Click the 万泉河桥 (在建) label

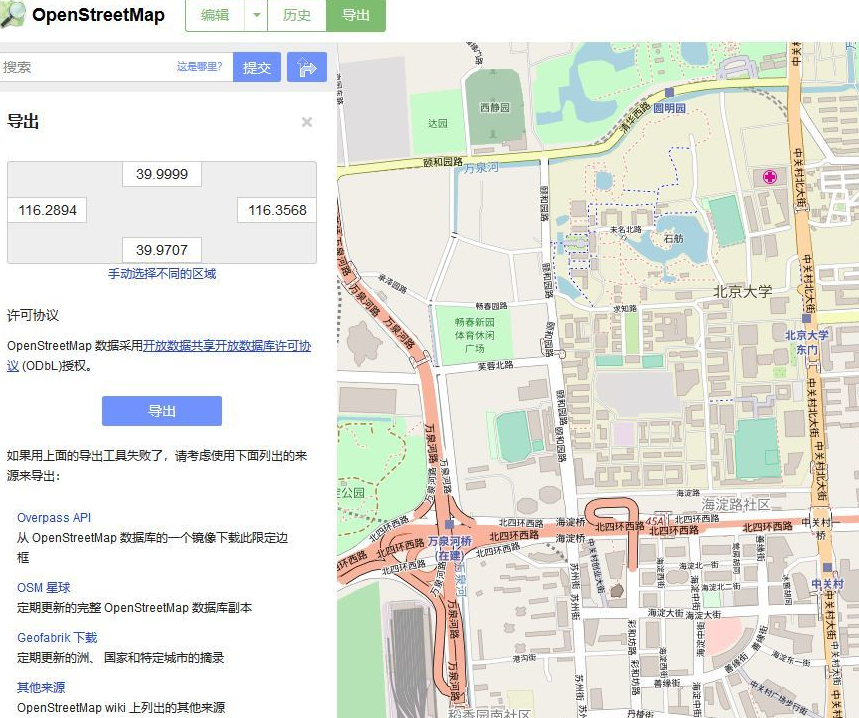449,548
